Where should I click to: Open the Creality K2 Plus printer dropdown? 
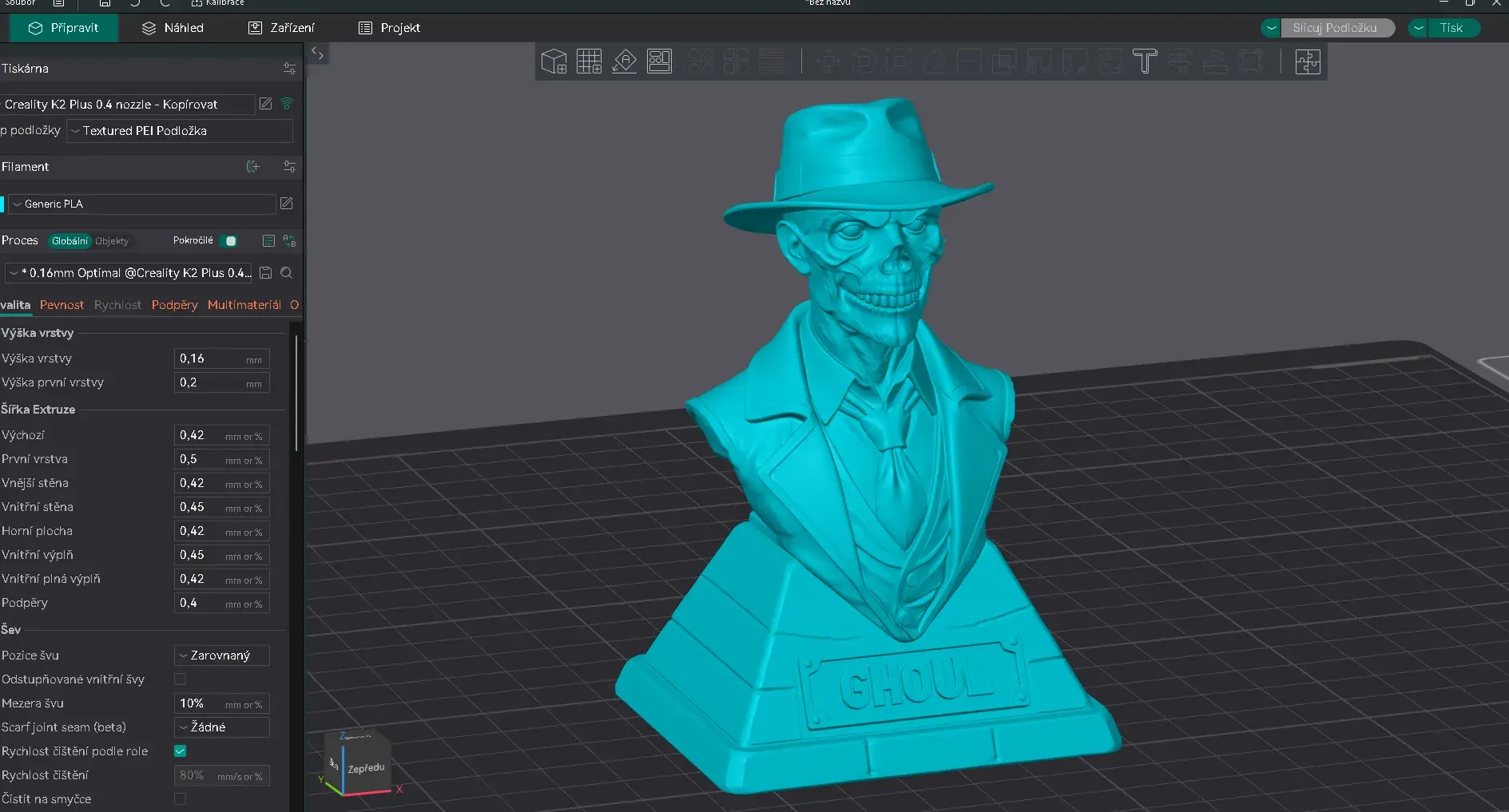click(x=128, y=105)
